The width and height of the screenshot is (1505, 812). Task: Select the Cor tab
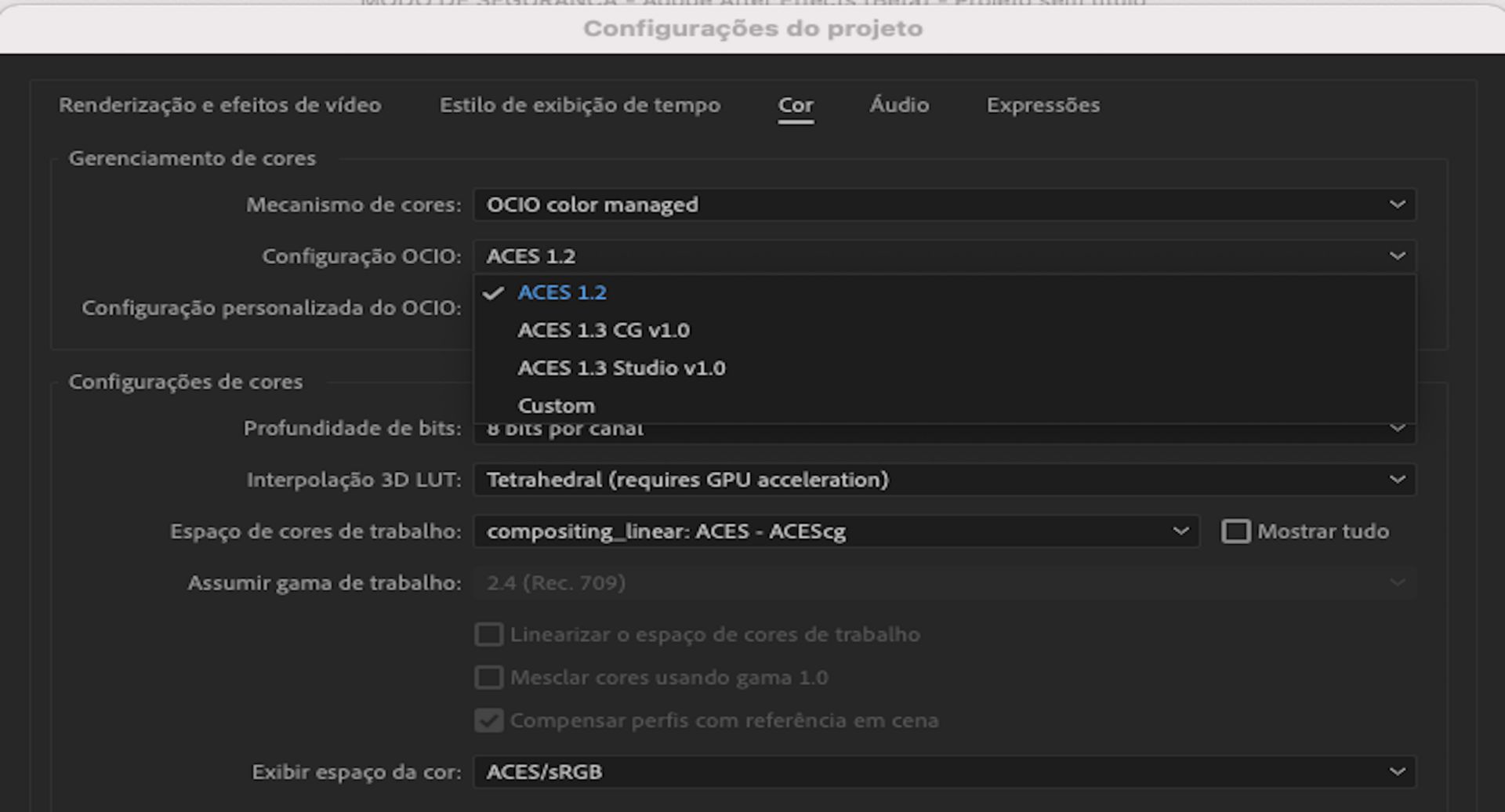pyautogui.click(x=795, y=105)
